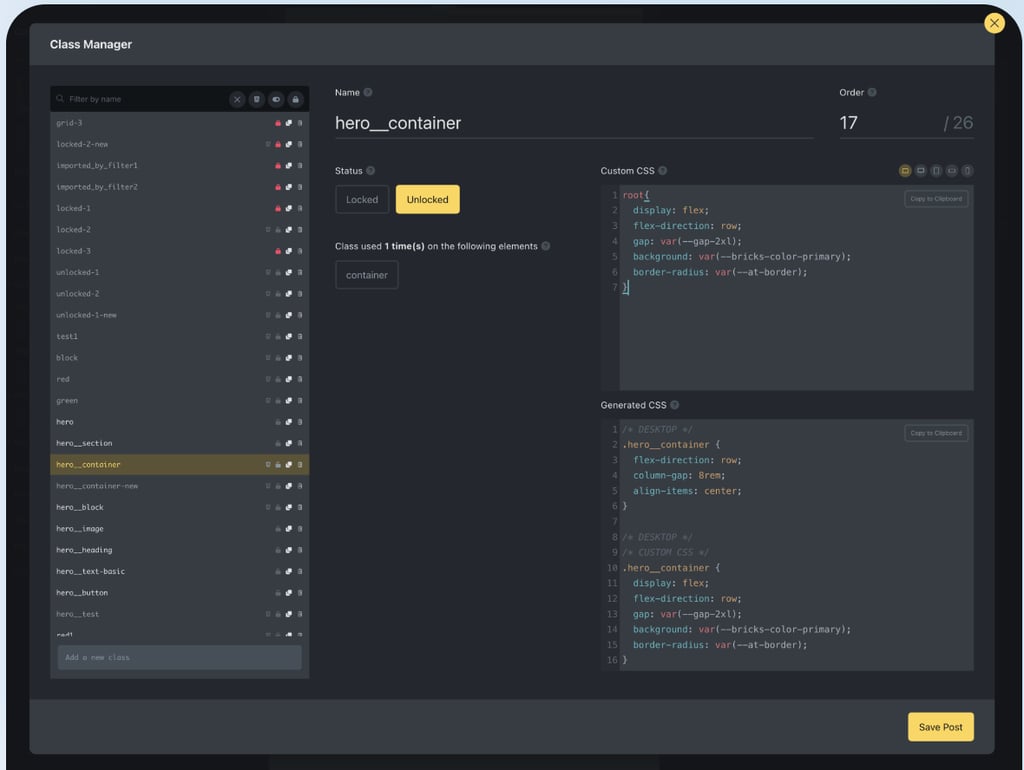Delete the hero__test class
This screenshot has height=770, width=1024.
300,615
